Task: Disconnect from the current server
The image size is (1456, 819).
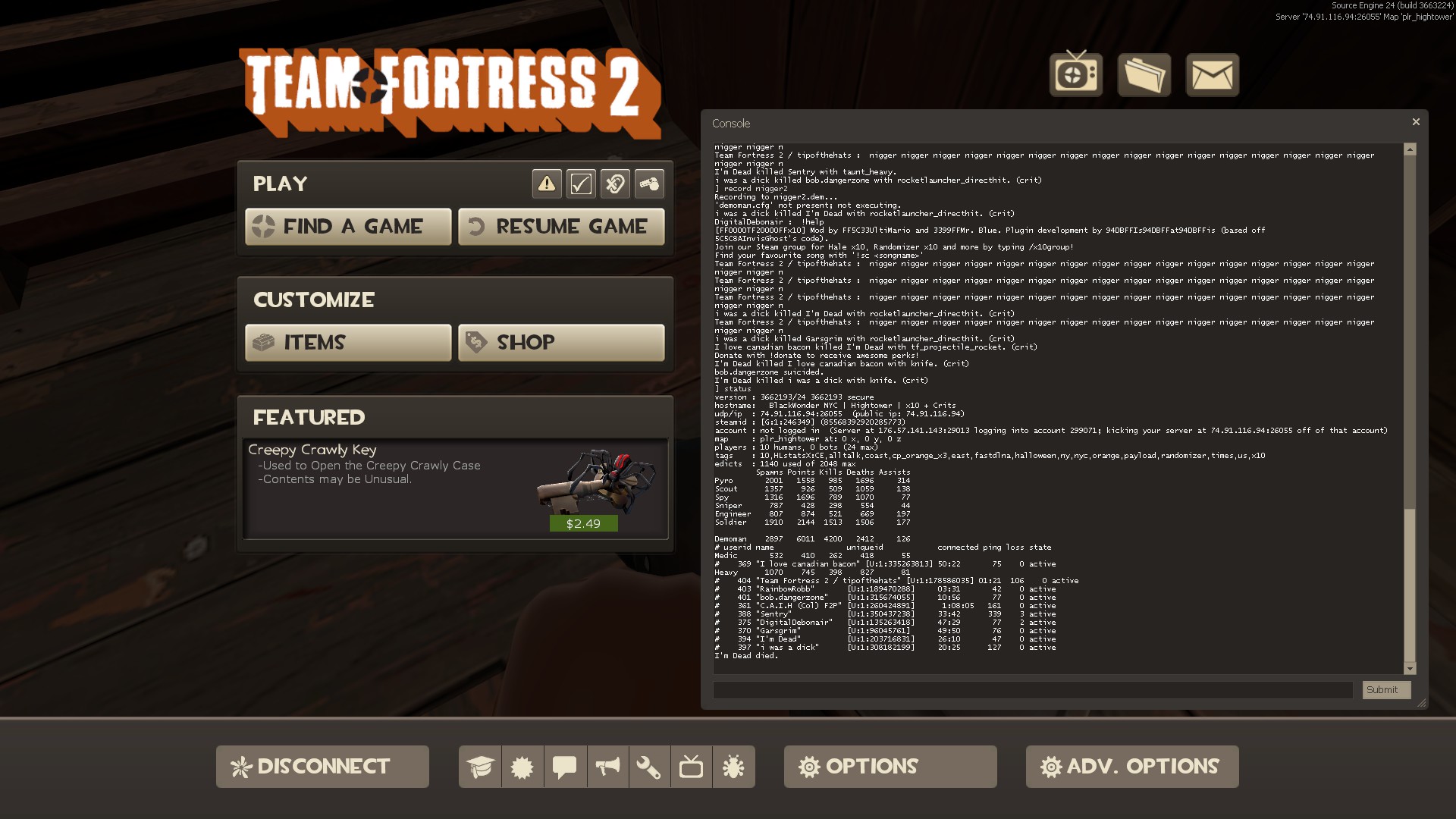Action: [322, 767]
